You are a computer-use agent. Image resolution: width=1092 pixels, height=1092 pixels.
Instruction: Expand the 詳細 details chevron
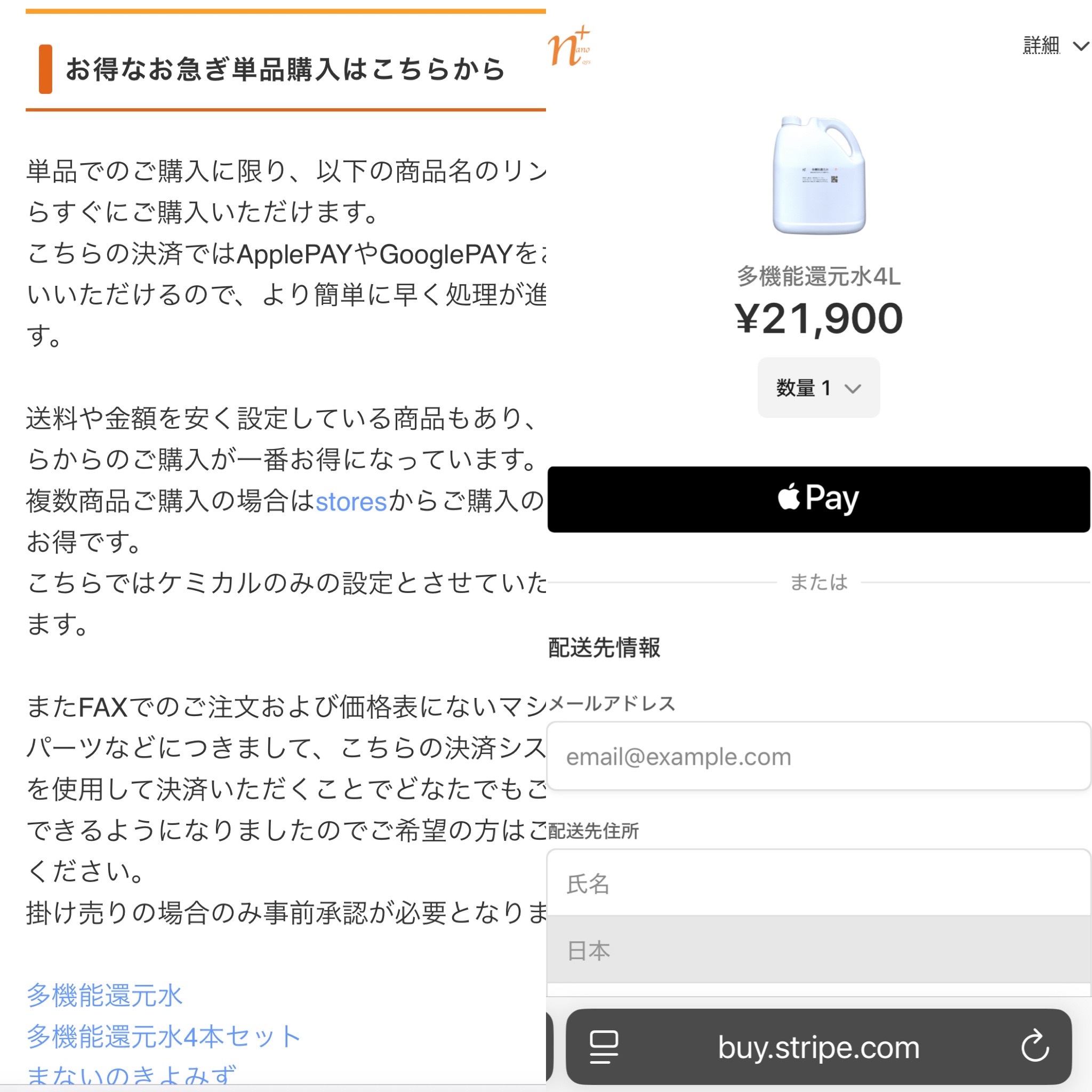pos(1081,46)
